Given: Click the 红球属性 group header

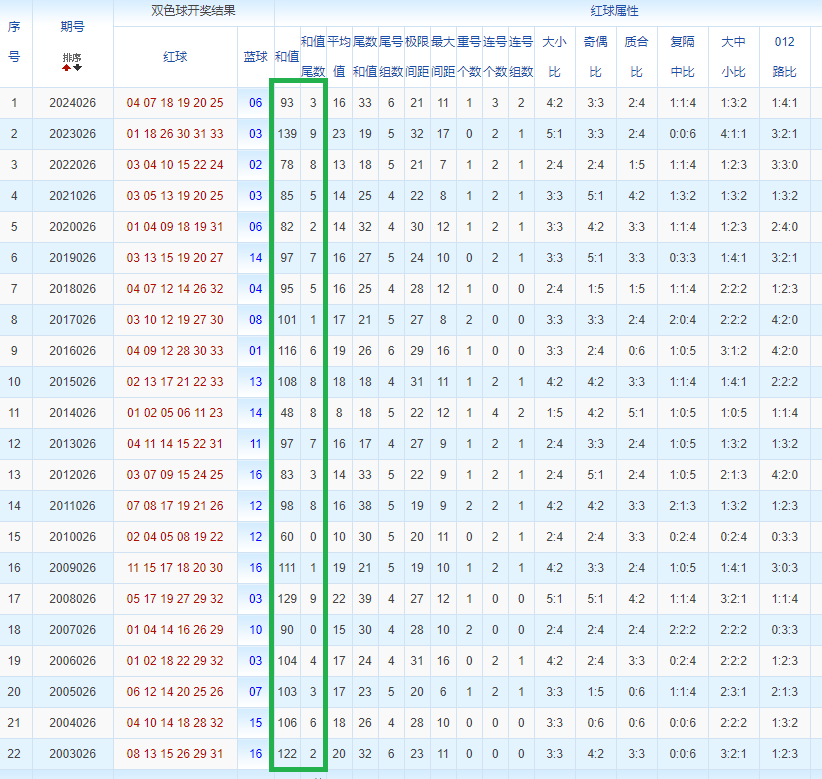Looking at the screenshot, I should point(614,11).
